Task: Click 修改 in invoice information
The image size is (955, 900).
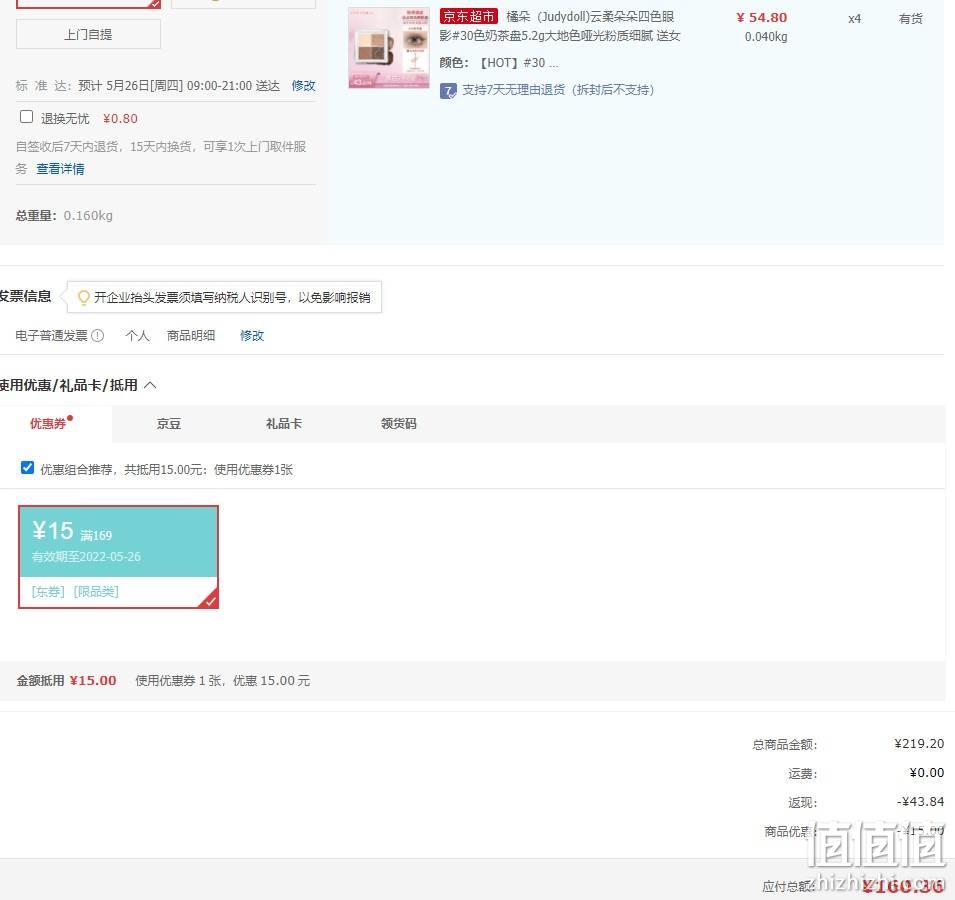Action: [252, 336]
